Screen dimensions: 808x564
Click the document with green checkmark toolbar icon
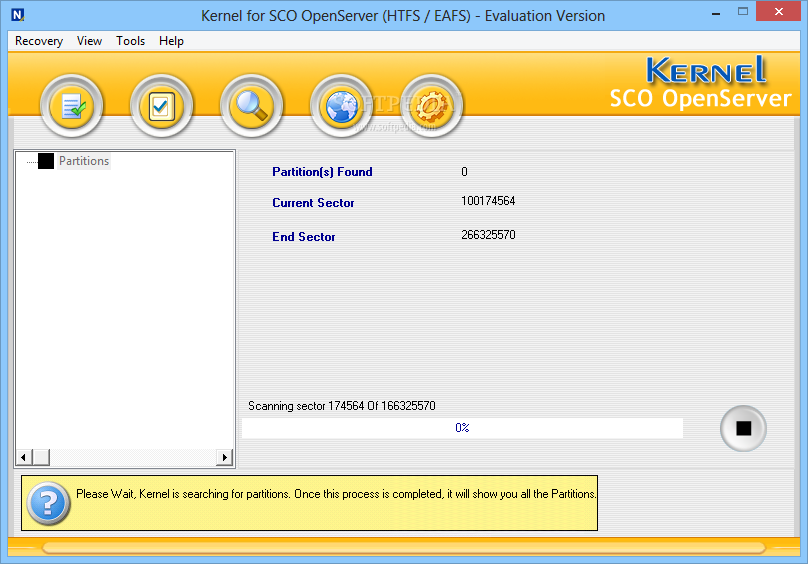coord(72,106)
